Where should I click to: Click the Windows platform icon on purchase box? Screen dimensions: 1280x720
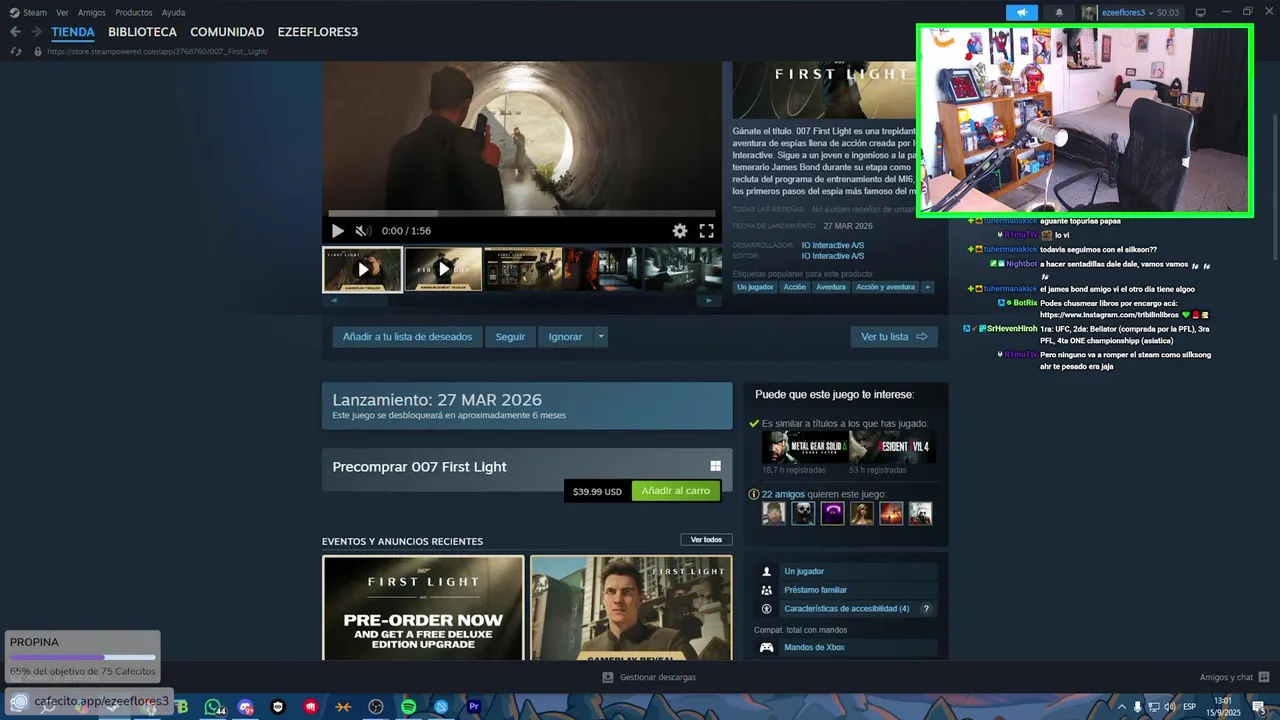click(716, 466)
